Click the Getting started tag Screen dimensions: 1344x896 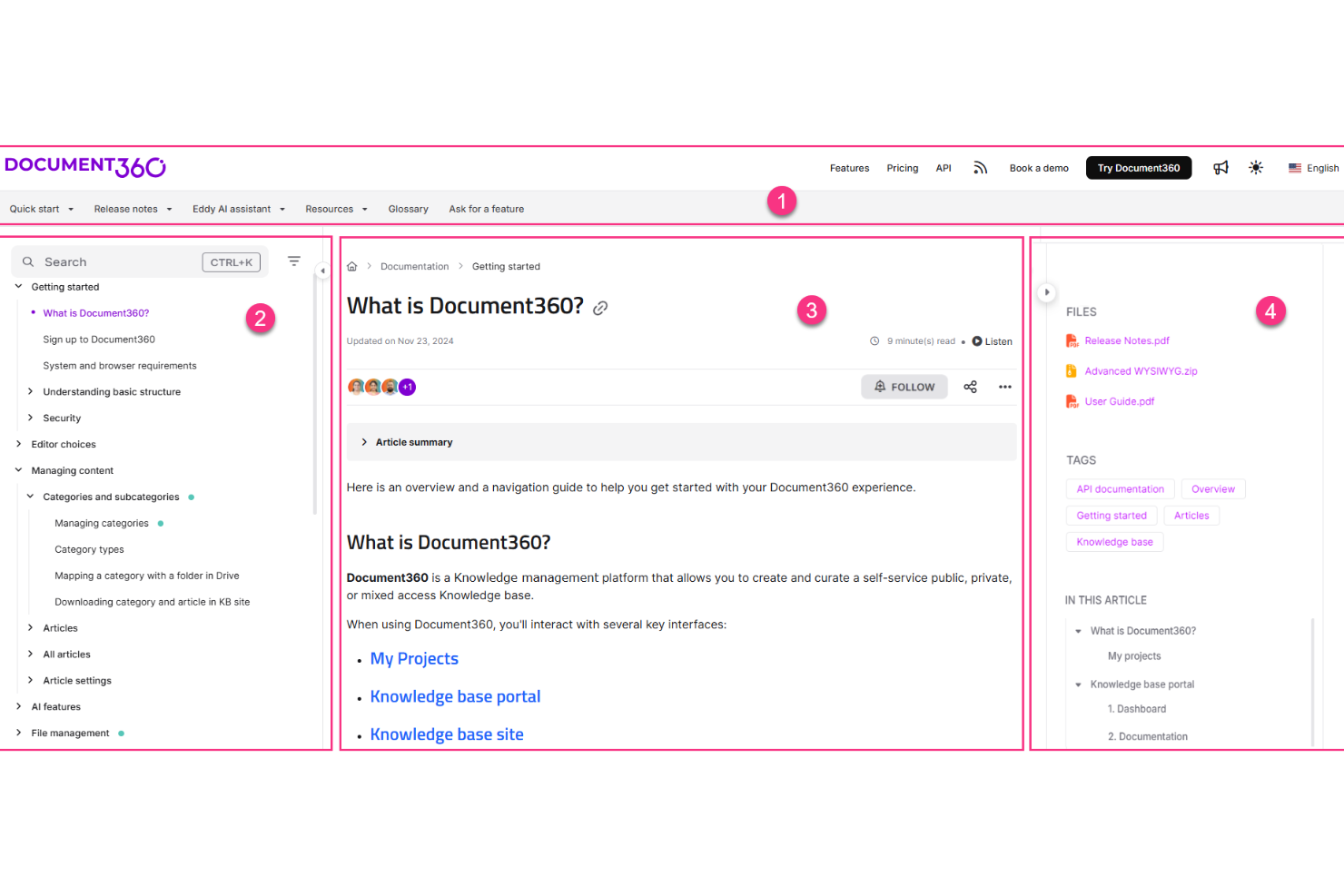coord(1112,516)
